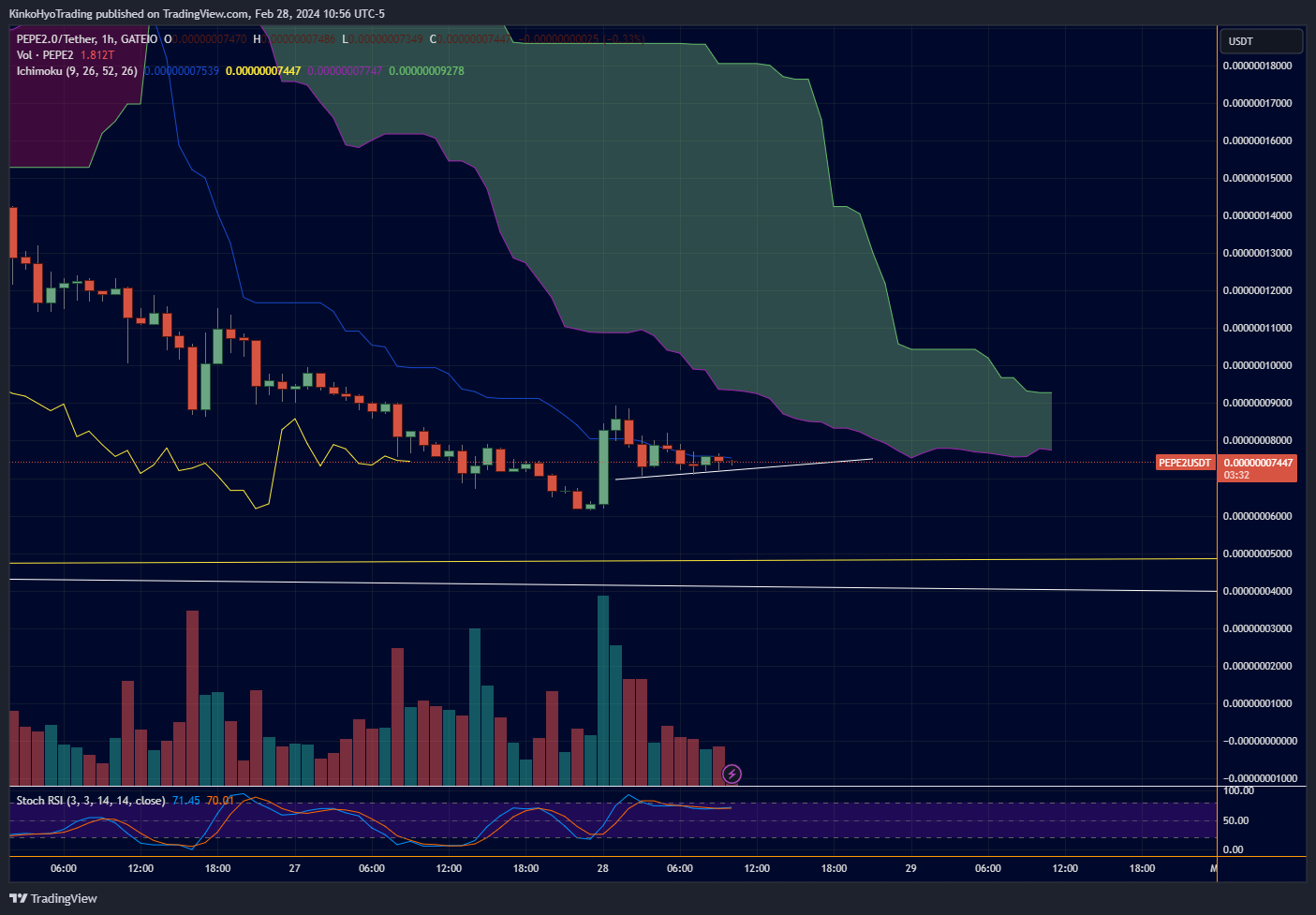Screen dimensions: 1316x915
Task: Select the Stoch RSI (3, 3, 14, 14, close) legend
Action: (x=90, y=801)
